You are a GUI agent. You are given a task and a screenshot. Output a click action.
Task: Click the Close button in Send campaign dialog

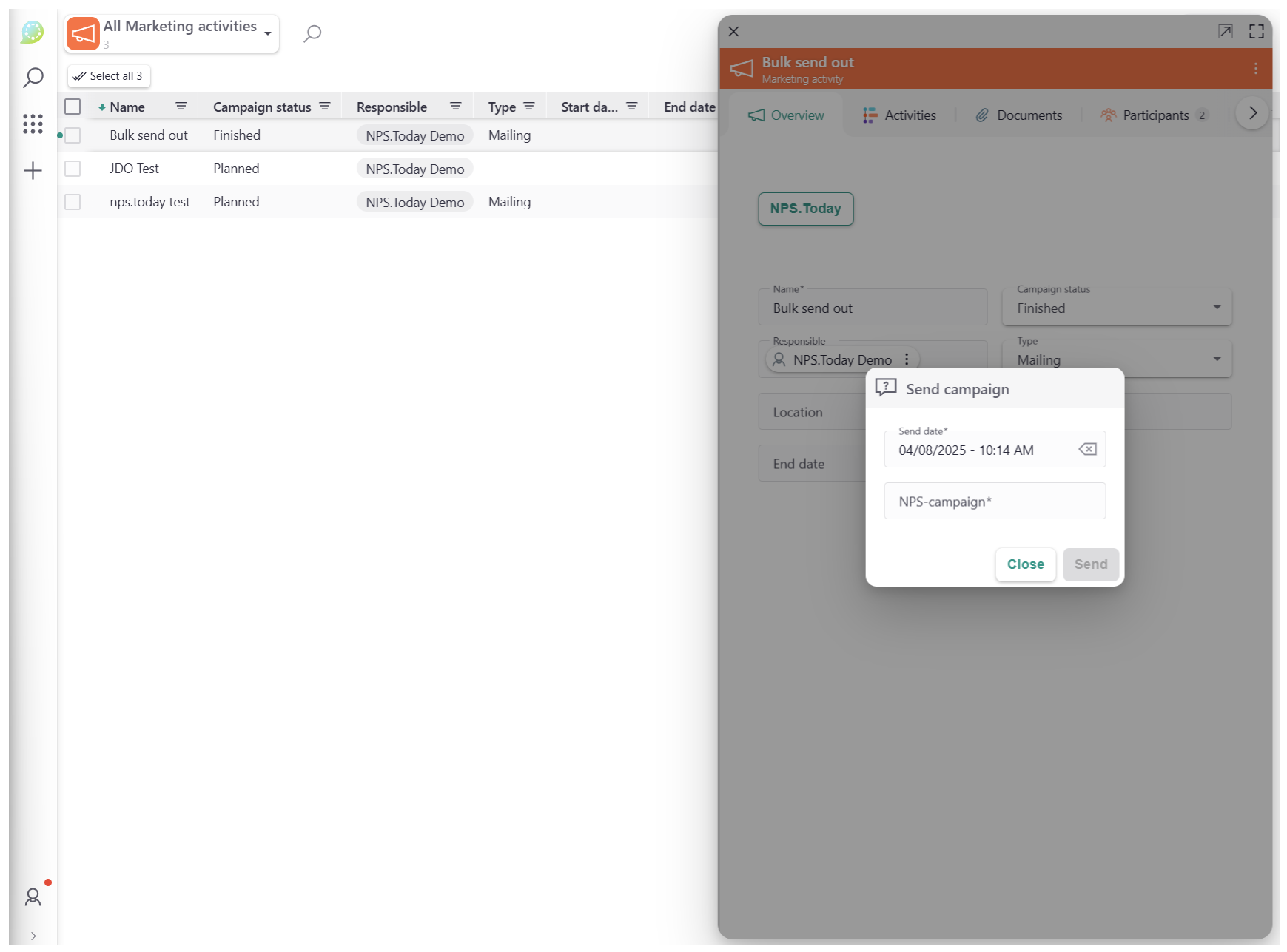pos(1025,564)
